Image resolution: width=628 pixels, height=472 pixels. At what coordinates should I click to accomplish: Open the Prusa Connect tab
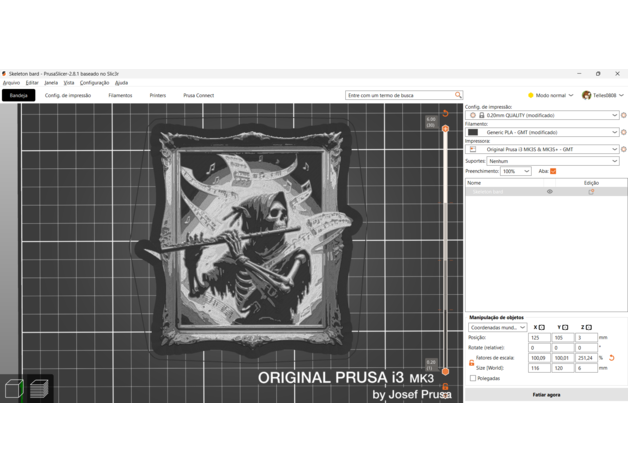click(x=198, y=95)
